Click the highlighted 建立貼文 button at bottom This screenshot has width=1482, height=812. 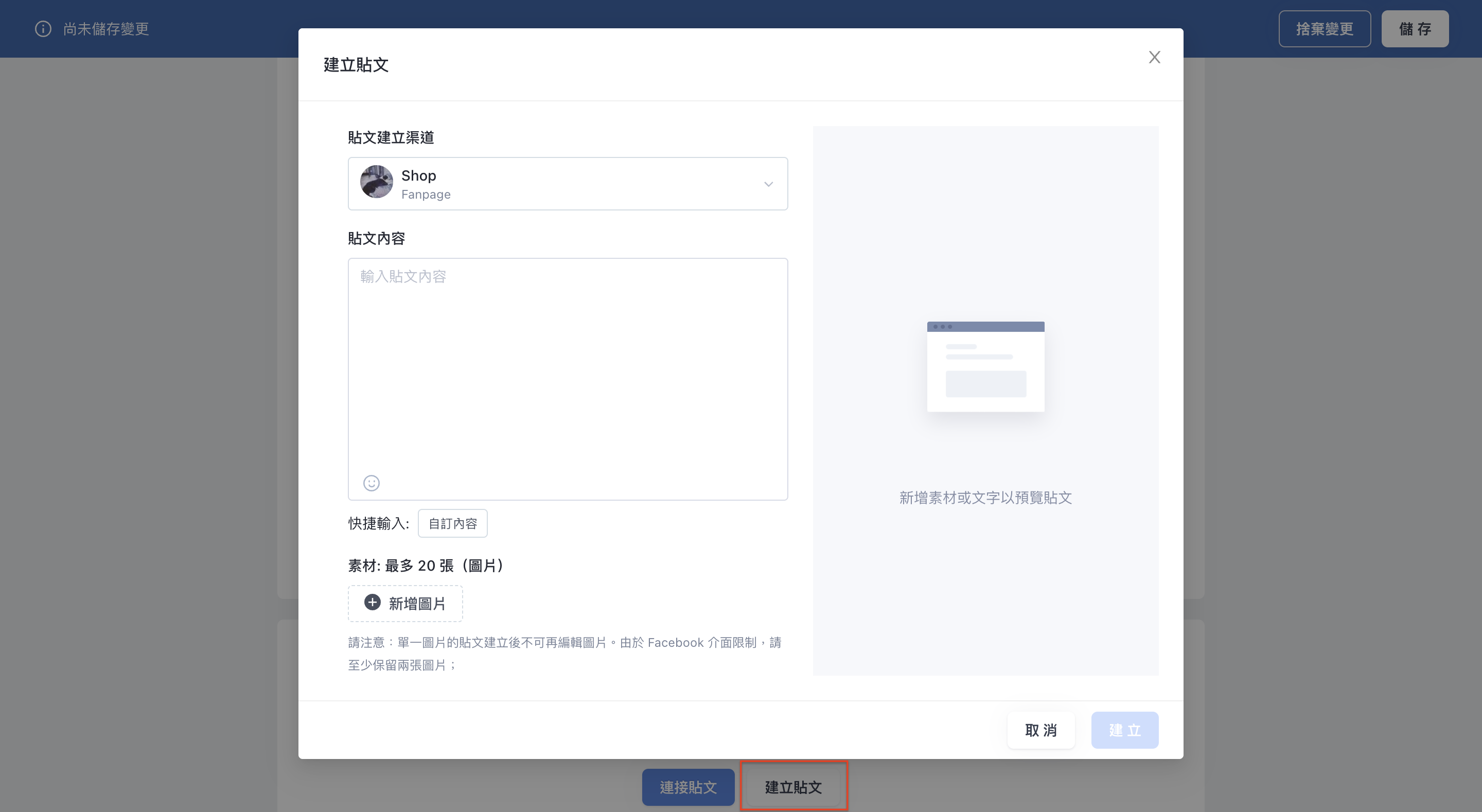pyautogui.click(x=793, y=787)
